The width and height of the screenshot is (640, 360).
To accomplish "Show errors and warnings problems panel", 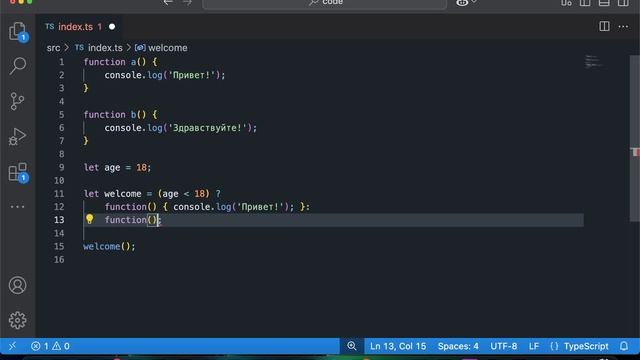I will [50, 346].
